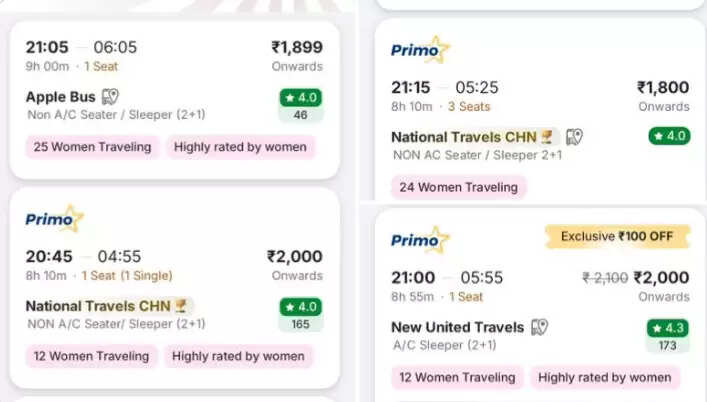This screenshot has width=707, height=402.
Task: Open the Apple Bus listing by its name
Action: point(61,97)
